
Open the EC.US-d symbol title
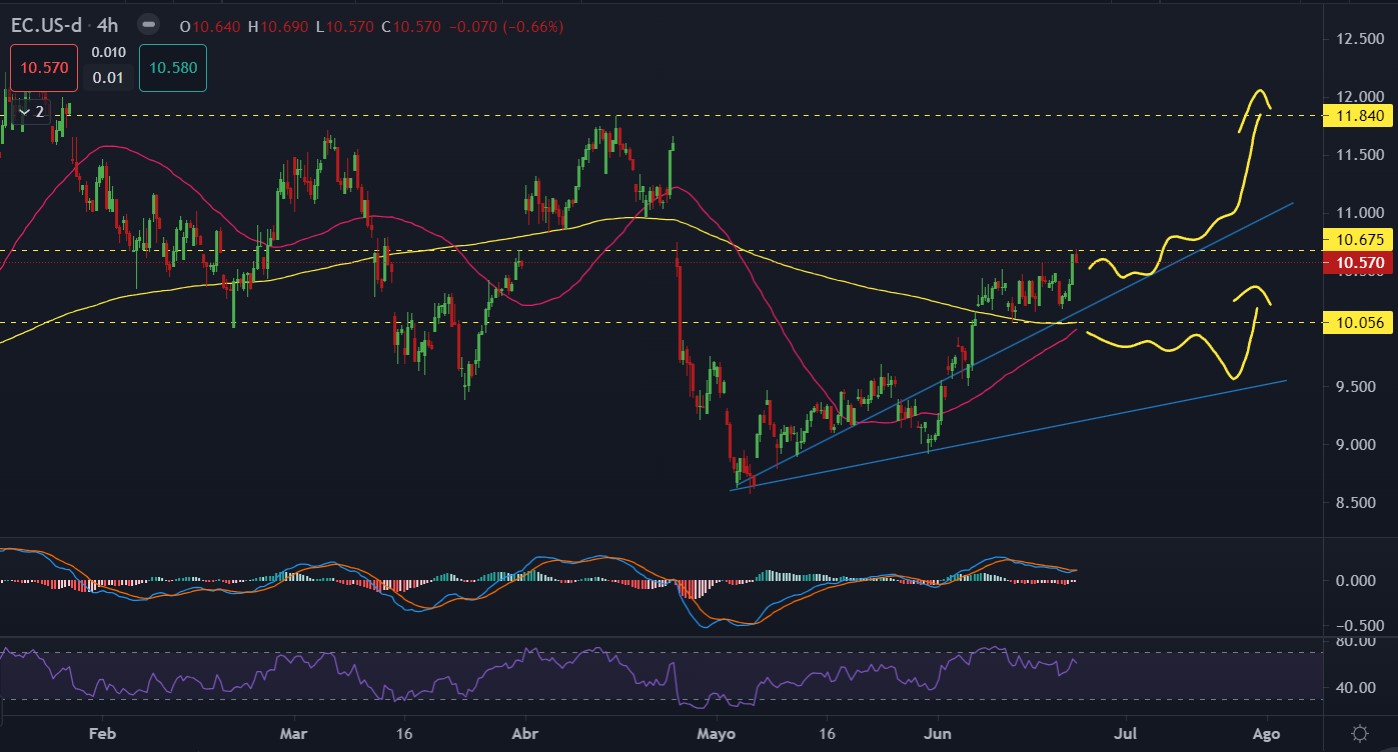pyautogui.click(x=47, y=25)
